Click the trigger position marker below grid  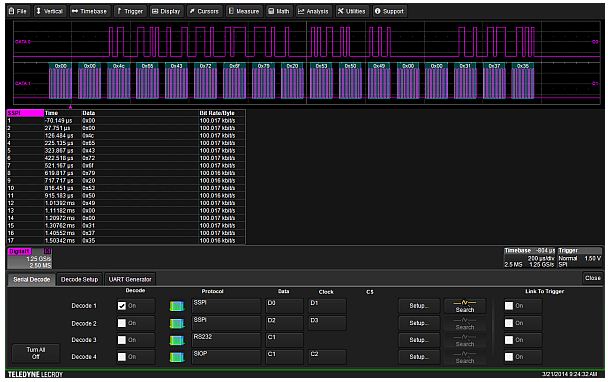pos(70,107)
